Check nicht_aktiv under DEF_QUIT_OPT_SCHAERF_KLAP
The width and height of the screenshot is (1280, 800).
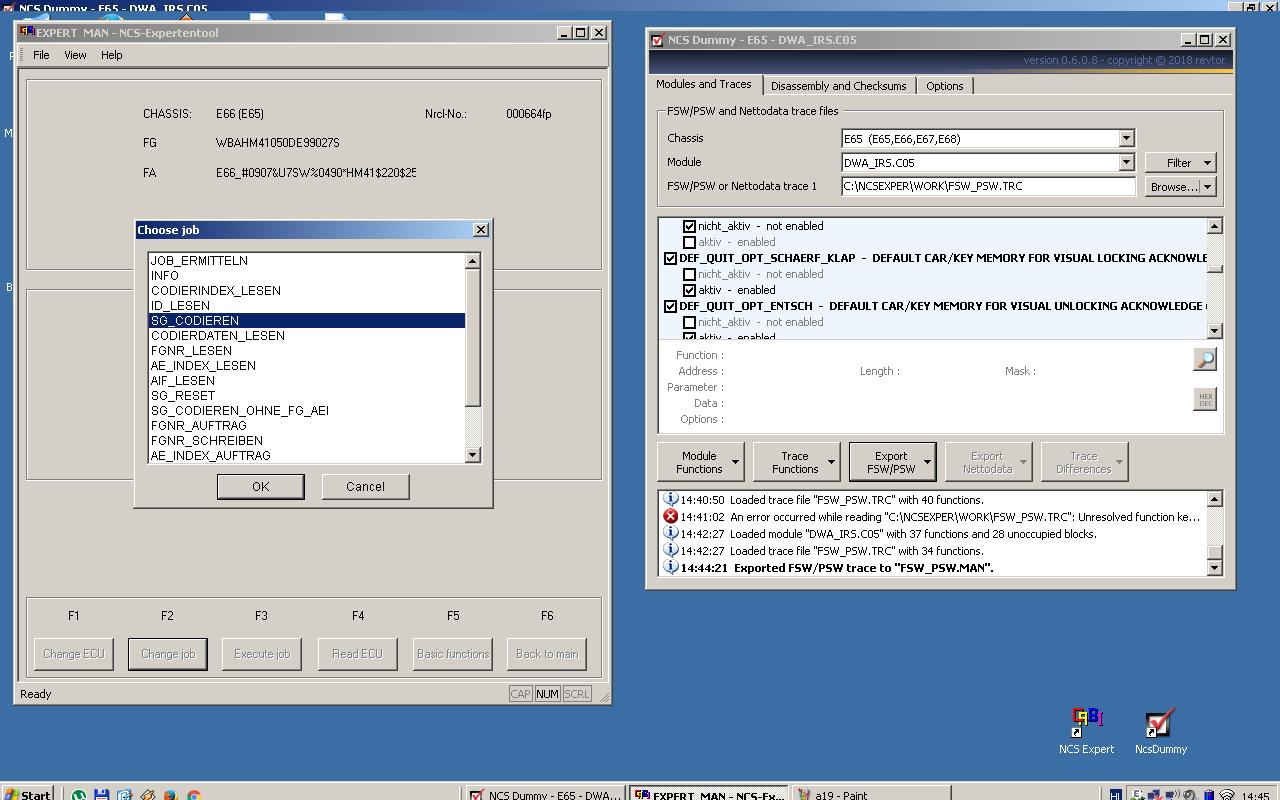click(x=689, y=274)
